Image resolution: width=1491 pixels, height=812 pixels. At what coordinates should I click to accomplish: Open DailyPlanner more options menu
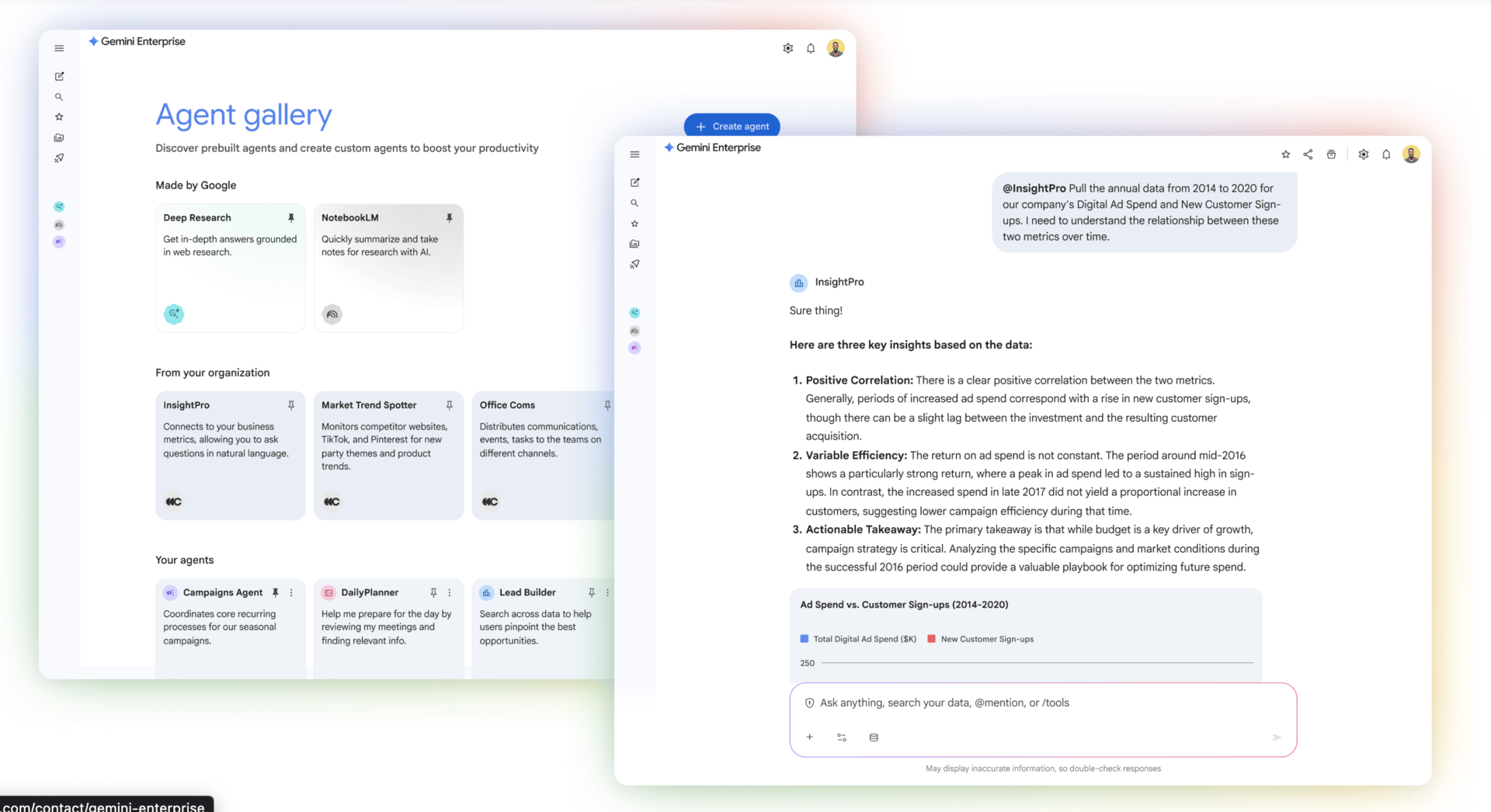(449, 592)
